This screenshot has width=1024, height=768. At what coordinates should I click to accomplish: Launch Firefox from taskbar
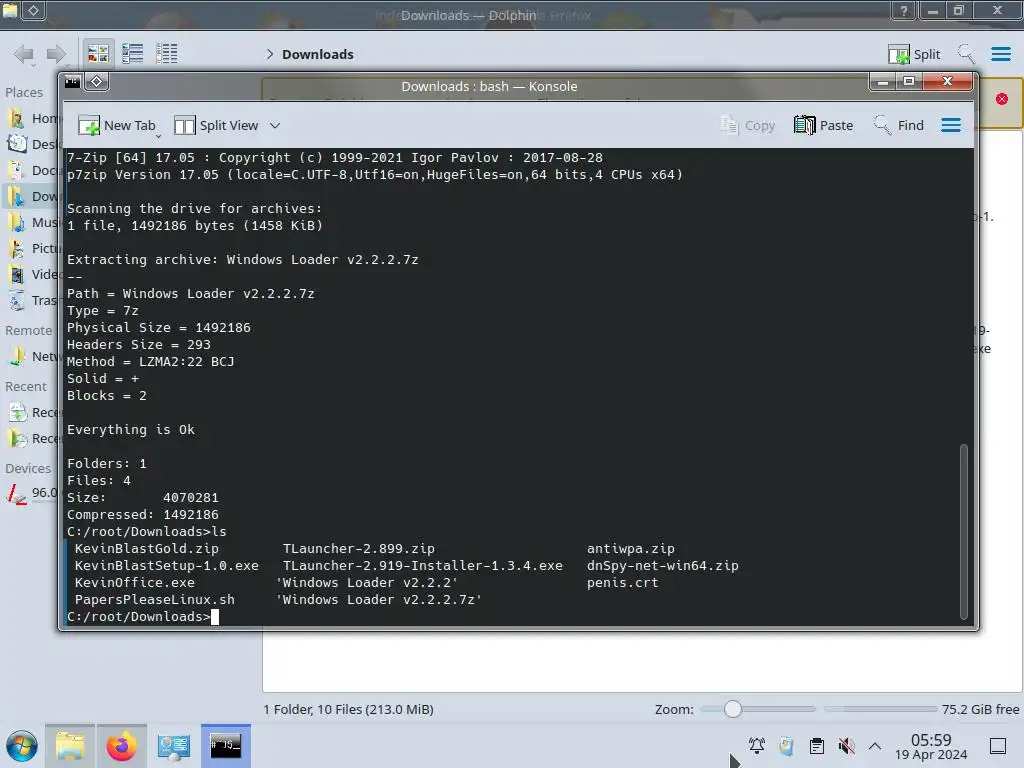click(x=121, y=746)
